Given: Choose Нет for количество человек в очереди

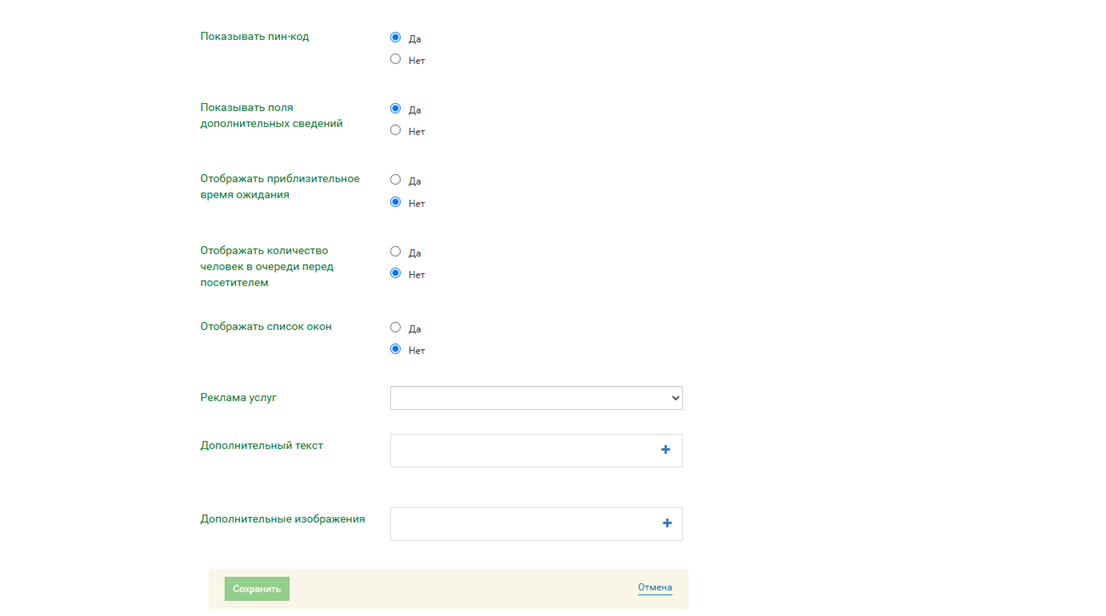Looking at the screenshot, I should tap(395, 273).
